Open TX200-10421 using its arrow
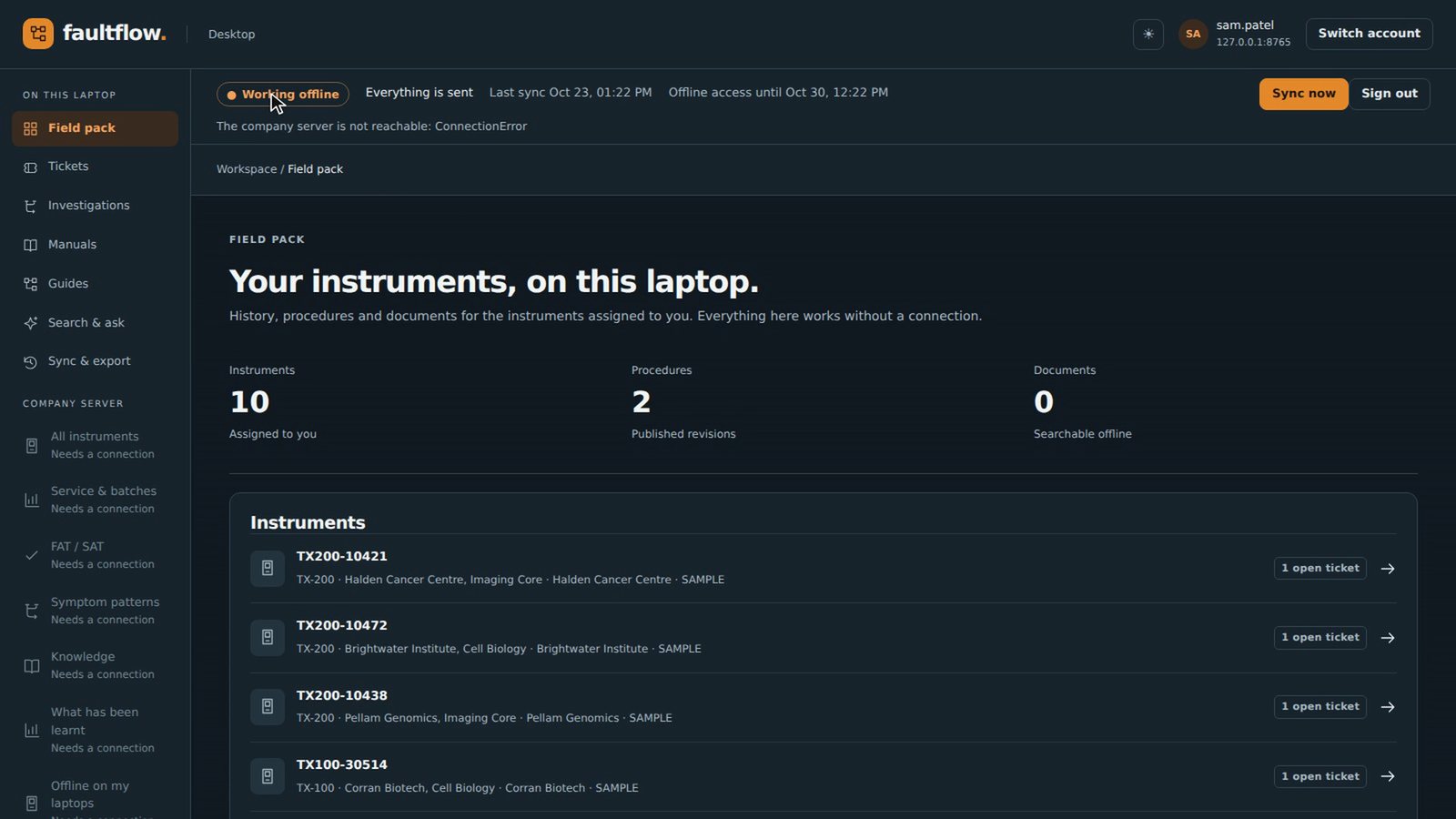The image size is (1456, 819). (1388, 569)
